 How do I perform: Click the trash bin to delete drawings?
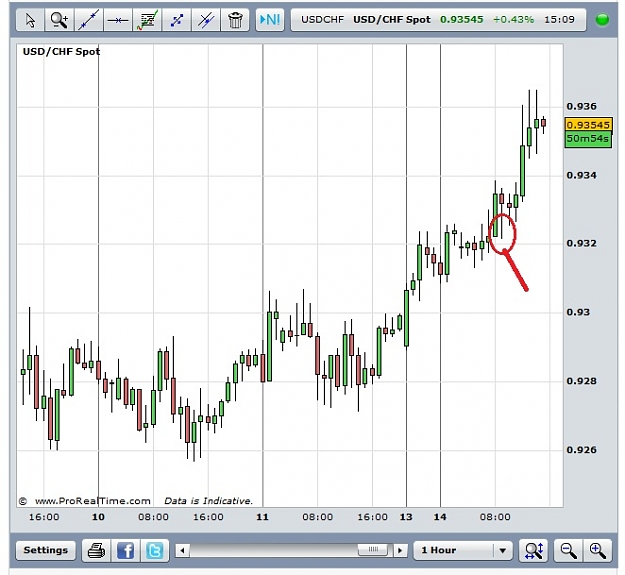click(x=235, y=20)
